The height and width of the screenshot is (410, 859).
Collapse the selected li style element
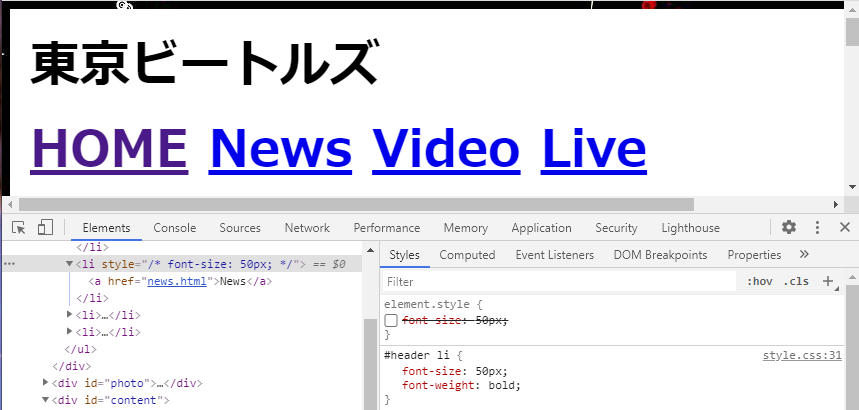(x=70, y=265)
